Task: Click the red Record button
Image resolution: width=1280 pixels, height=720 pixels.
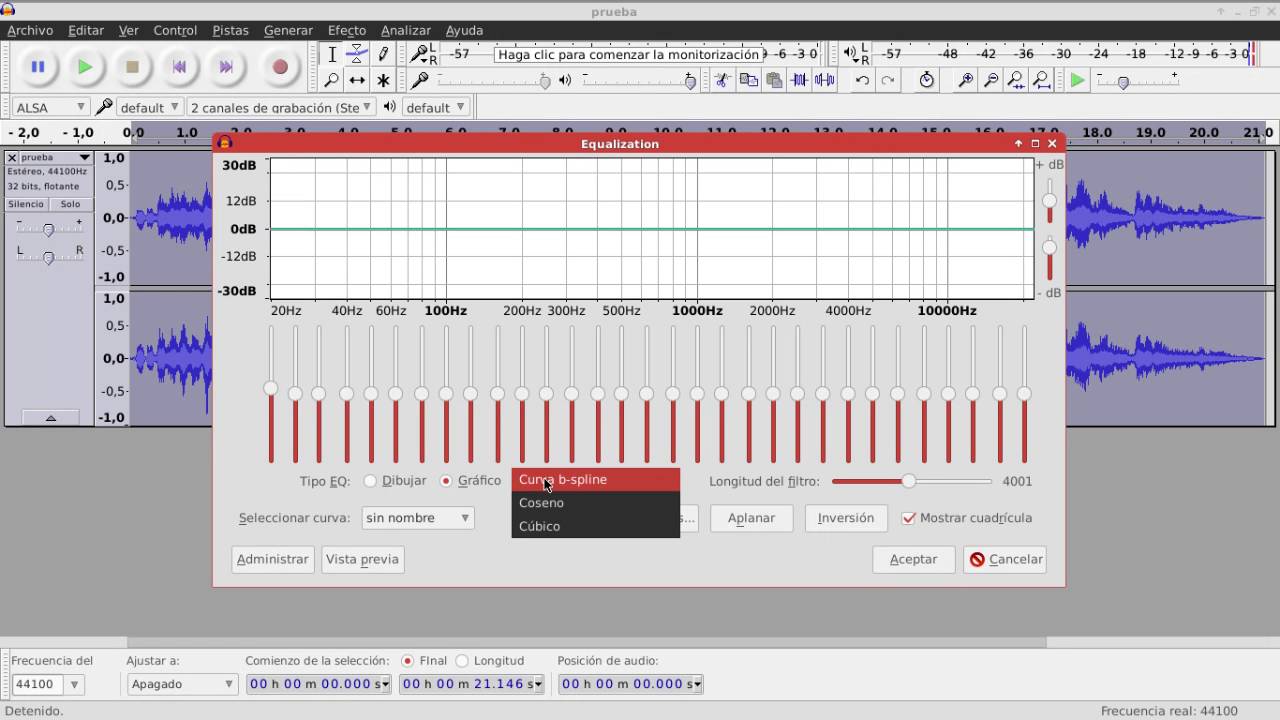Action: [x=280, y=67]
